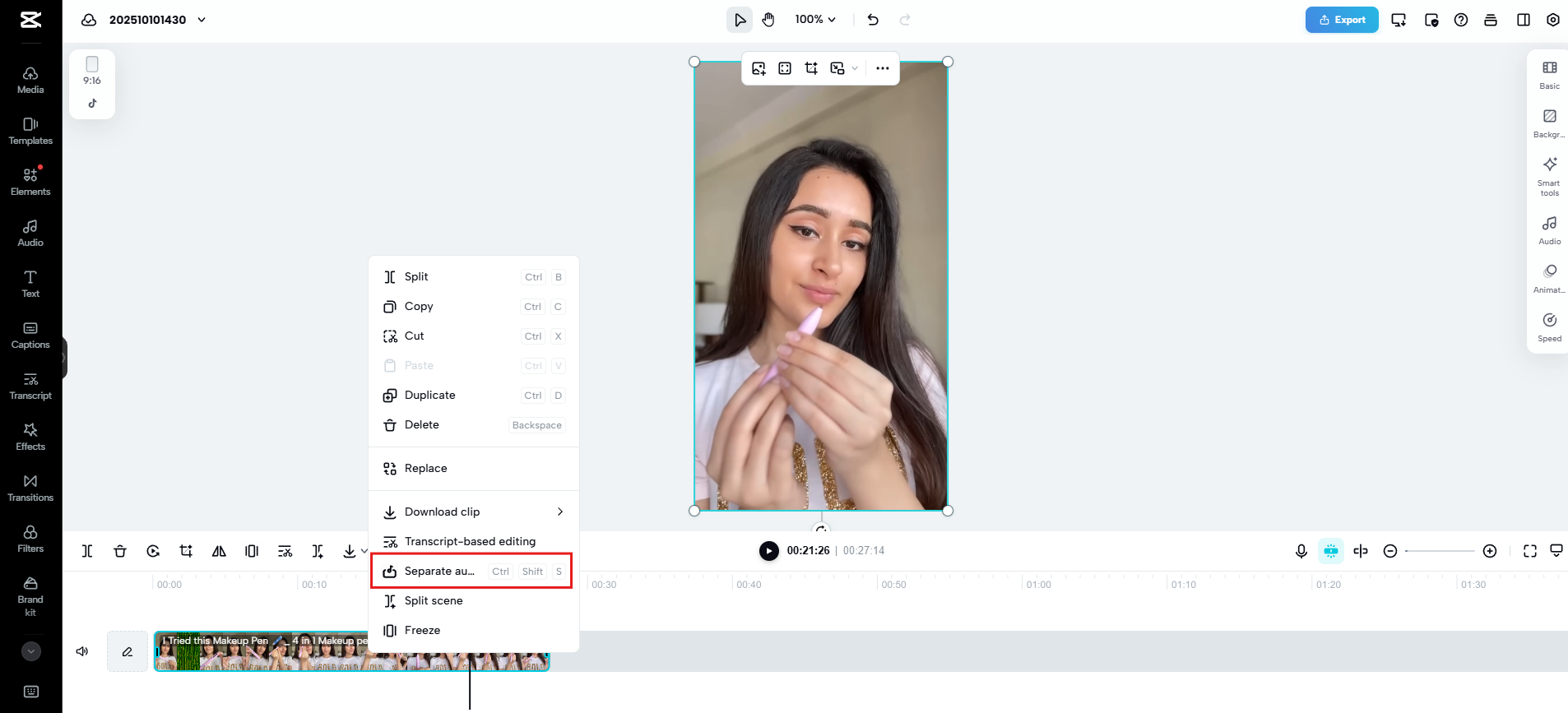This screenshot has width=1568, height=713.
Task: Choose Delete from the context menu
Action: [x=474, y=425]
